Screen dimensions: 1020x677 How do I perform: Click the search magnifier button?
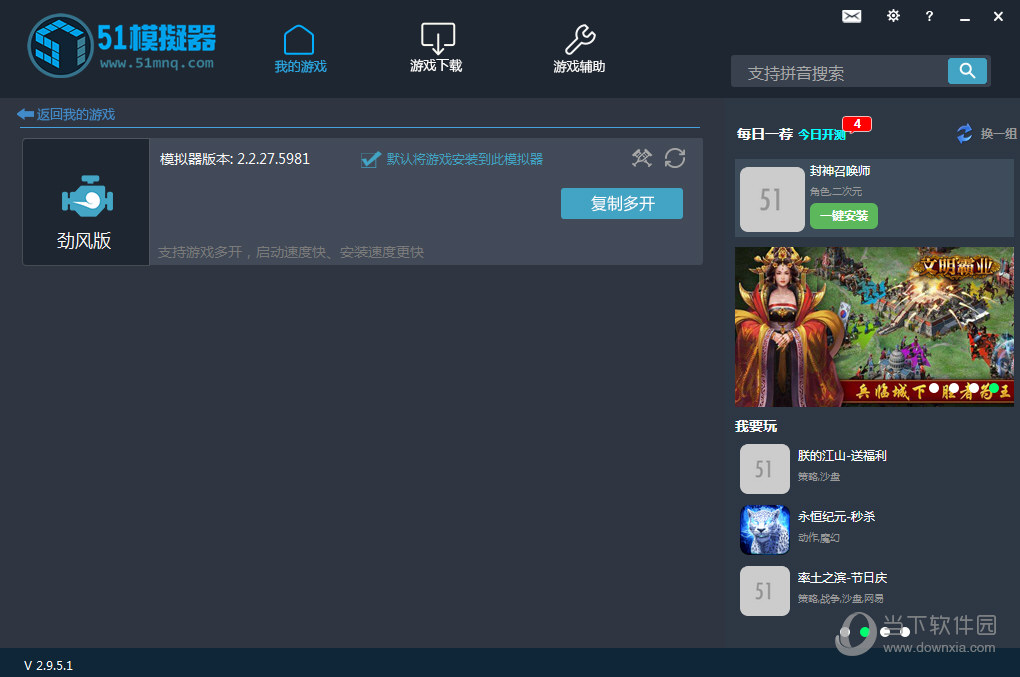click(x=967, y=71)
